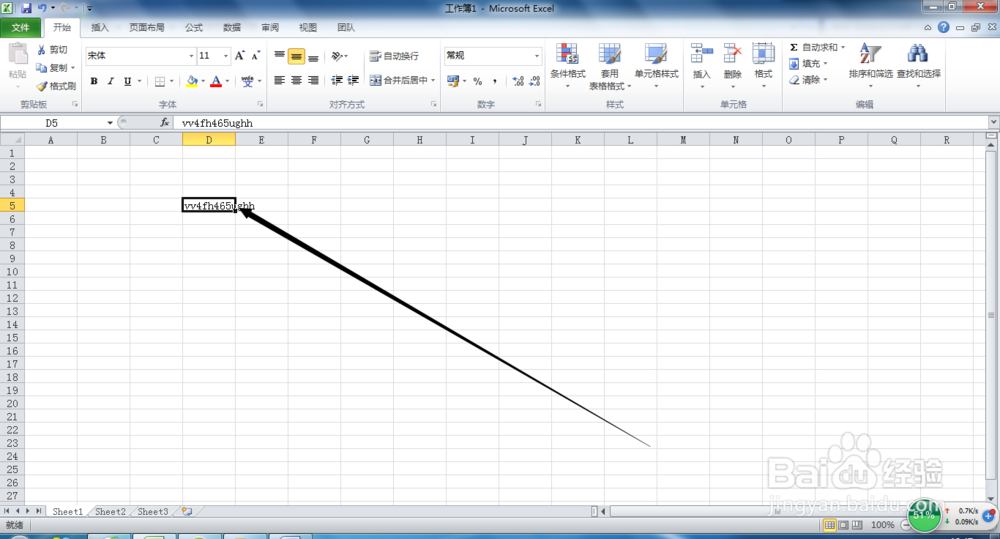Click the text orientation icon
Image resolution: width=1000 pixels, height=539 pixels.
click(x=338, y=56)
